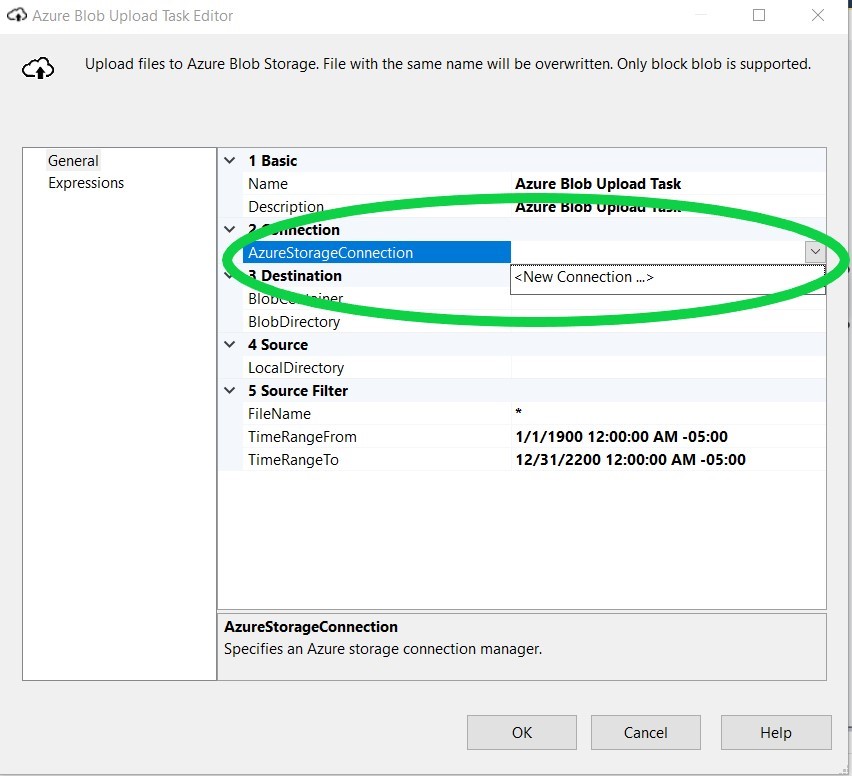This screenshot has height=776, width=852.
Task: Collapse the 5 Source Filter section
Action: 230,391
